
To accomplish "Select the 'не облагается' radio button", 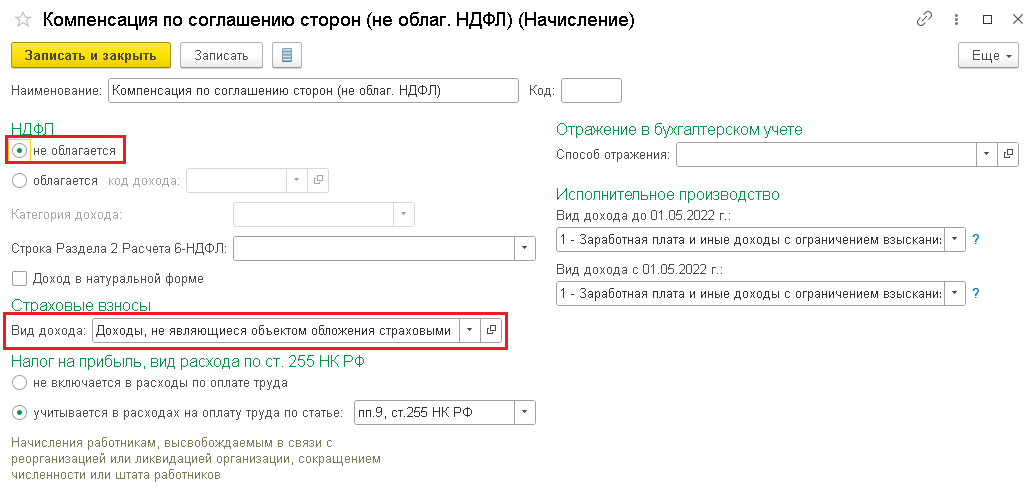I will click(x=20, y=151).
